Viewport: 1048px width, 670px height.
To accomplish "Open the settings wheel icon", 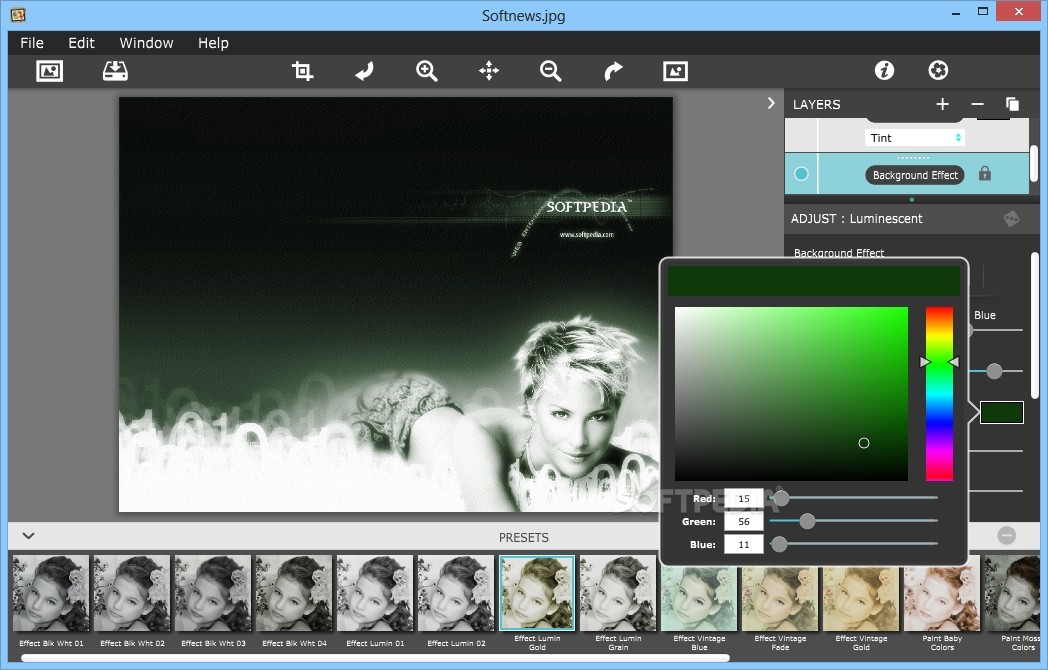I will click(x=938, y=70).
